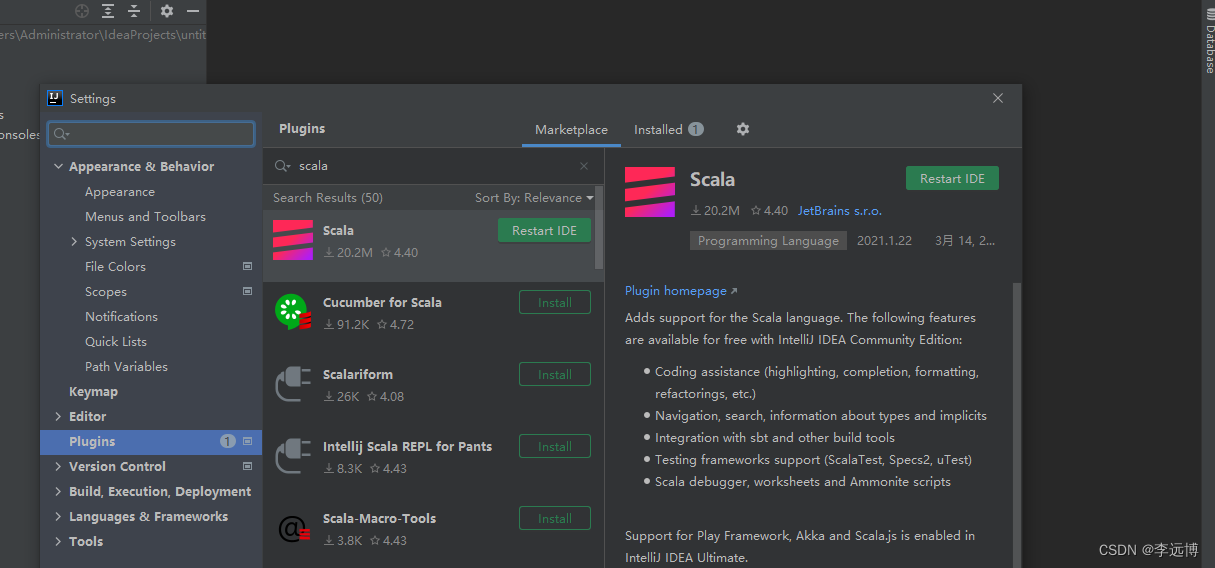Expand Languages & Frameworks section
This screenshot has height=568, width=1215.
coord(58,516)
